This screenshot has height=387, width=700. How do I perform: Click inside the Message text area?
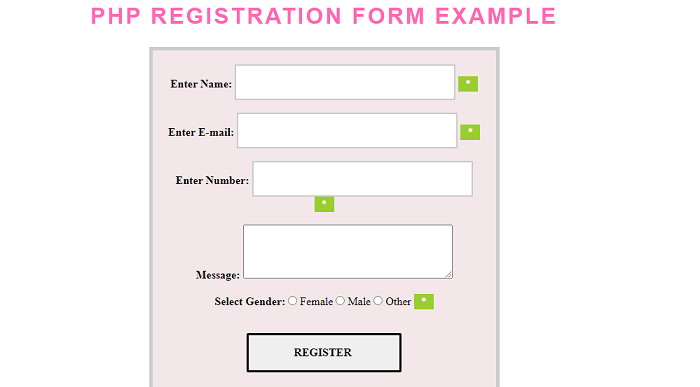click(x=348, y=252)
